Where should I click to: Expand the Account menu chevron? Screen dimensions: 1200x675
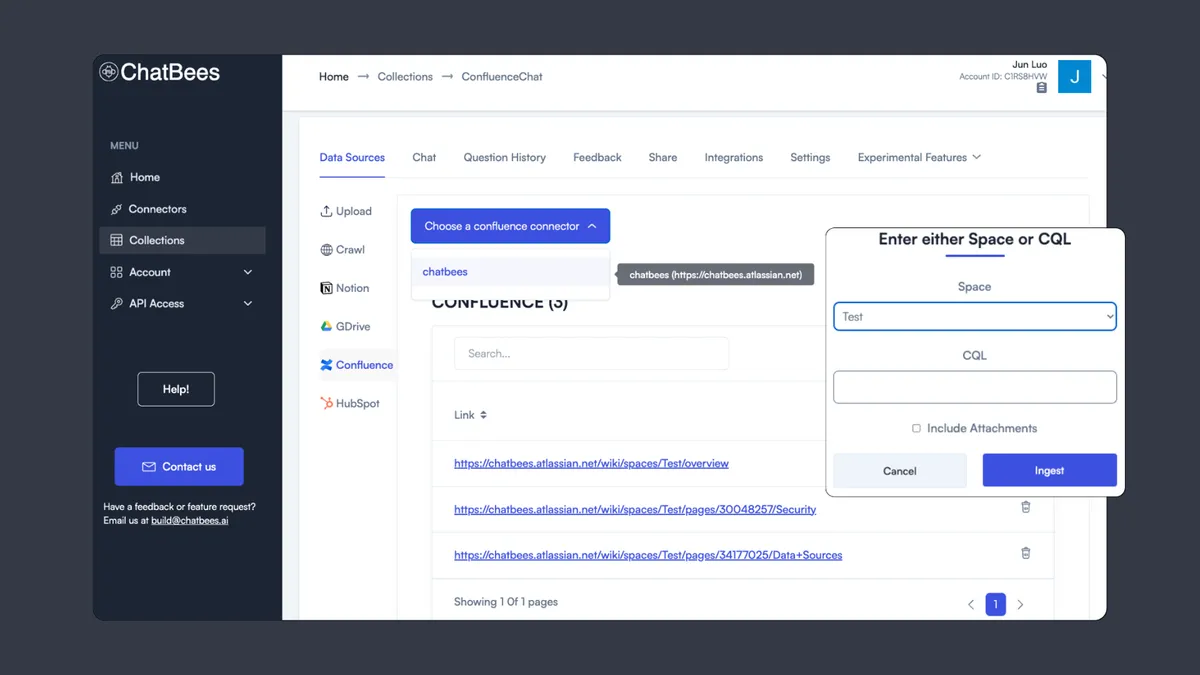tap(248, 272)
